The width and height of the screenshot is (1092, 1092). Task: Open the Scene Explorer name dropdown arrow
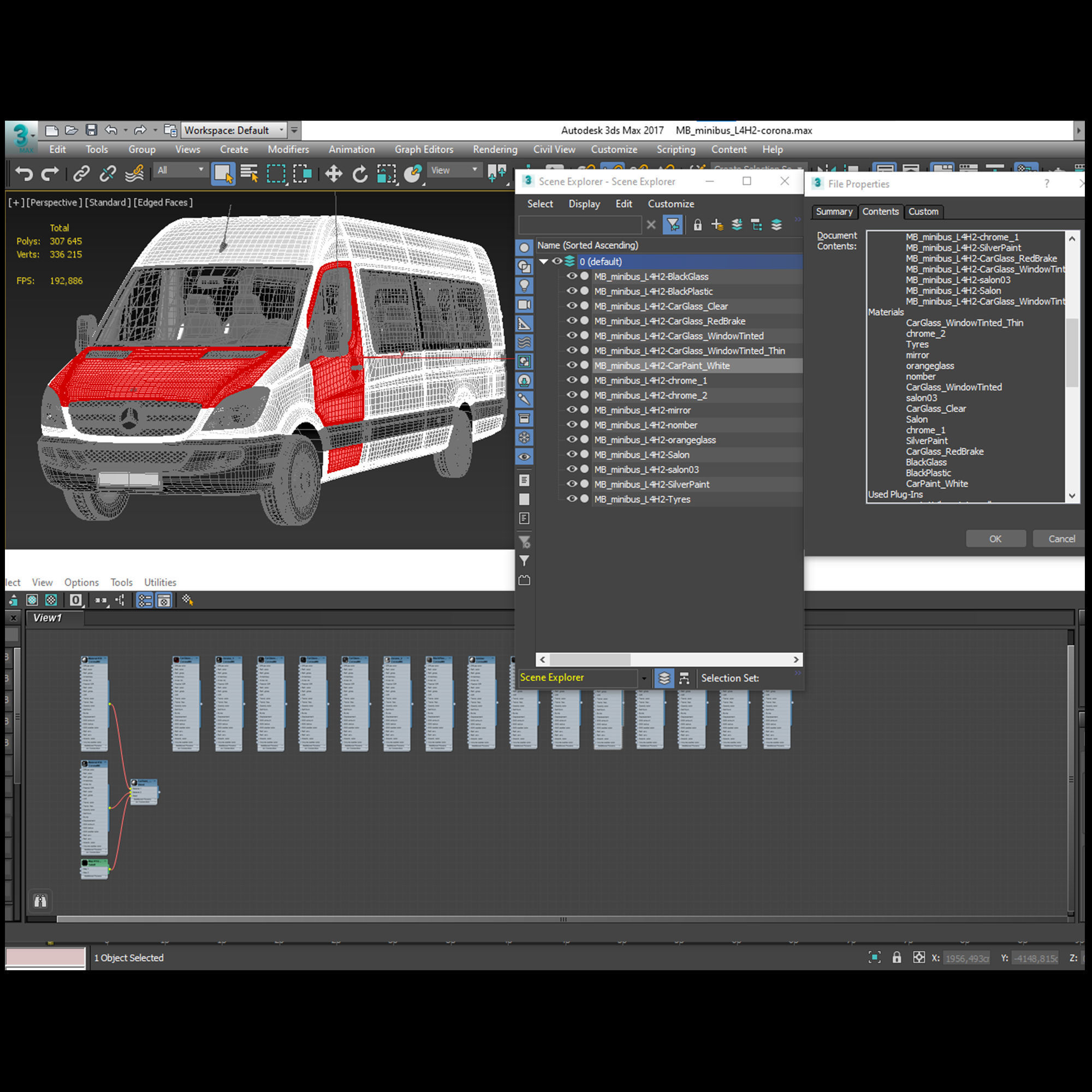(x=643, y=678)
